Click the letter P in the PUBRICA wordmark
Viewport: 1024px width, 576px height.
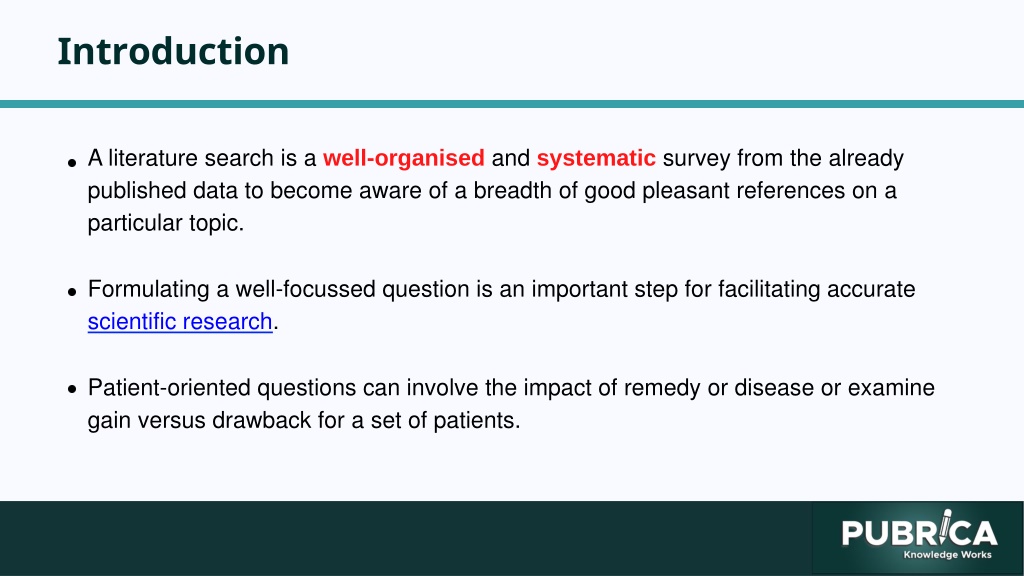[x=853, y=533]
